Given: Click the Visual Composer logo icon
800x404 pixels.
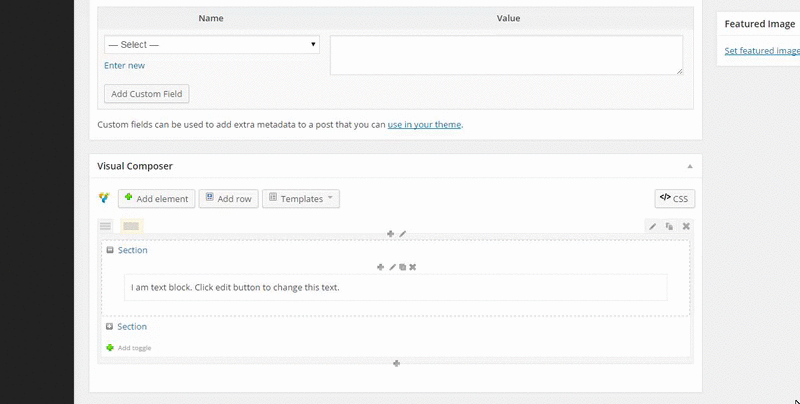Looking at the screenshot, I should click(104, 198).
